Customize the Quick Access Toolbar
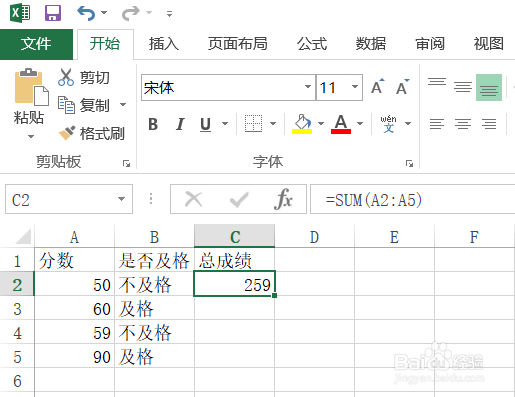This screenshot has height=397, width=515. 170,14
